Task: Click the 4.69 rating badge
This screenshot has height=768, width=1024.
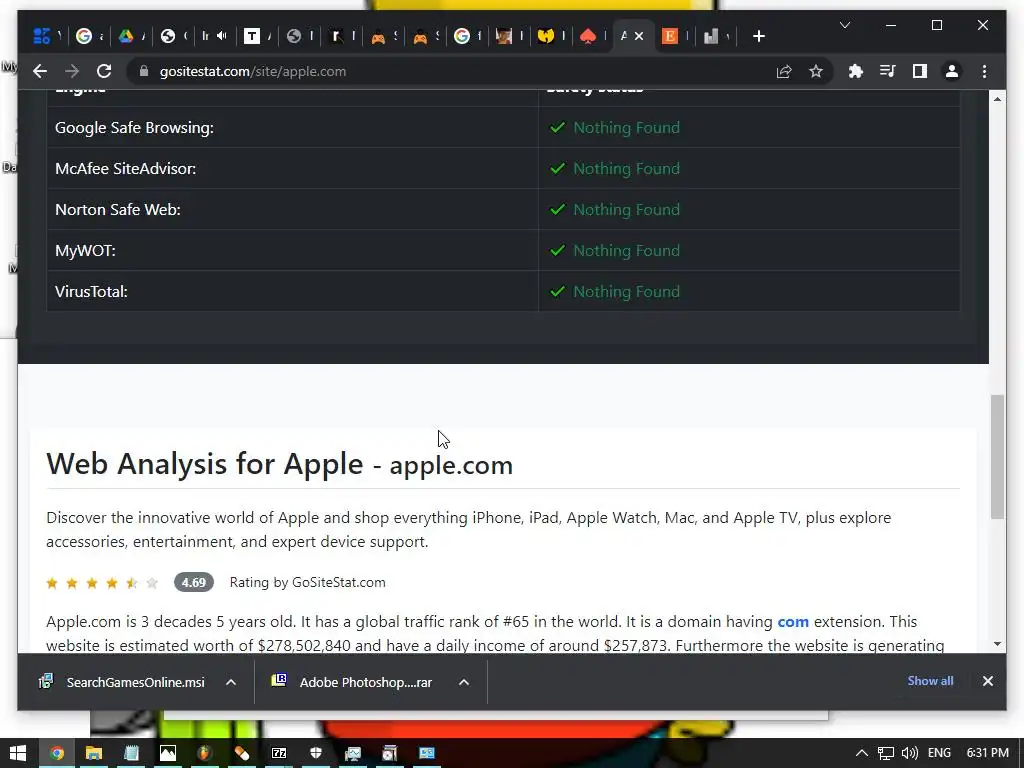Action: point(193,583)
